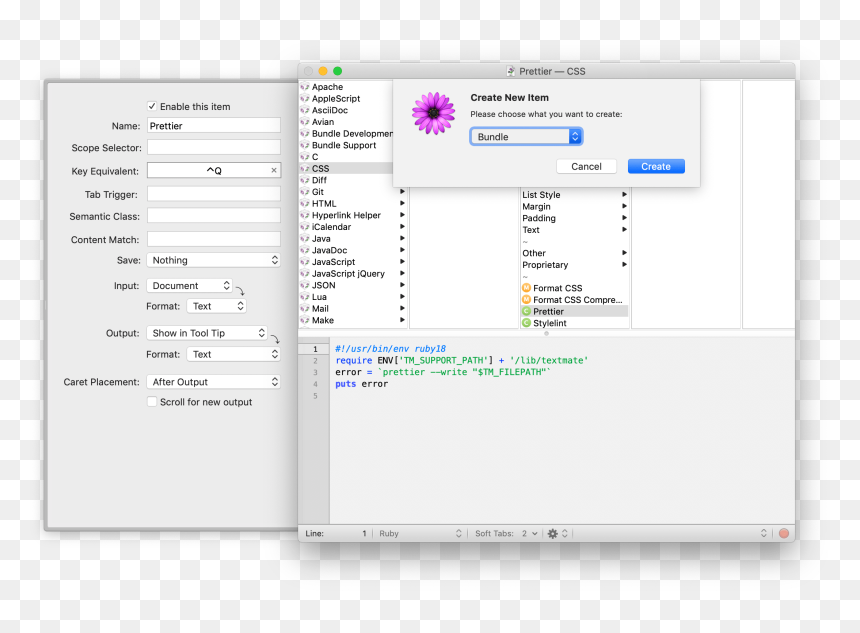Viewport: 860px width, 633px height.
Task: Open the Input Format dropdown
Action: click(217, 306)
